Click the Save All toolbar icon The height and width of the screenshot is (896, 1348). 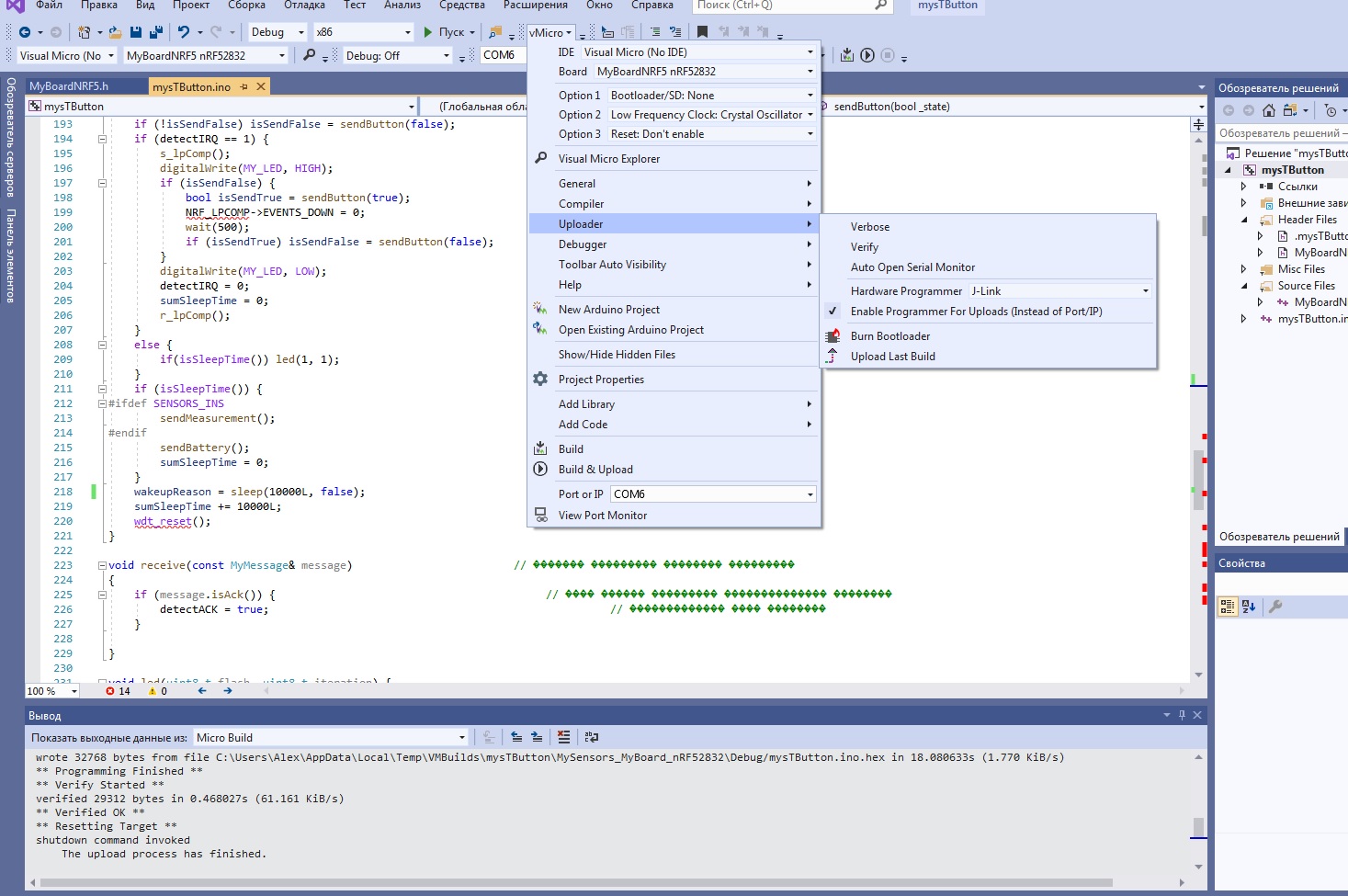click(x=155, y=32)
